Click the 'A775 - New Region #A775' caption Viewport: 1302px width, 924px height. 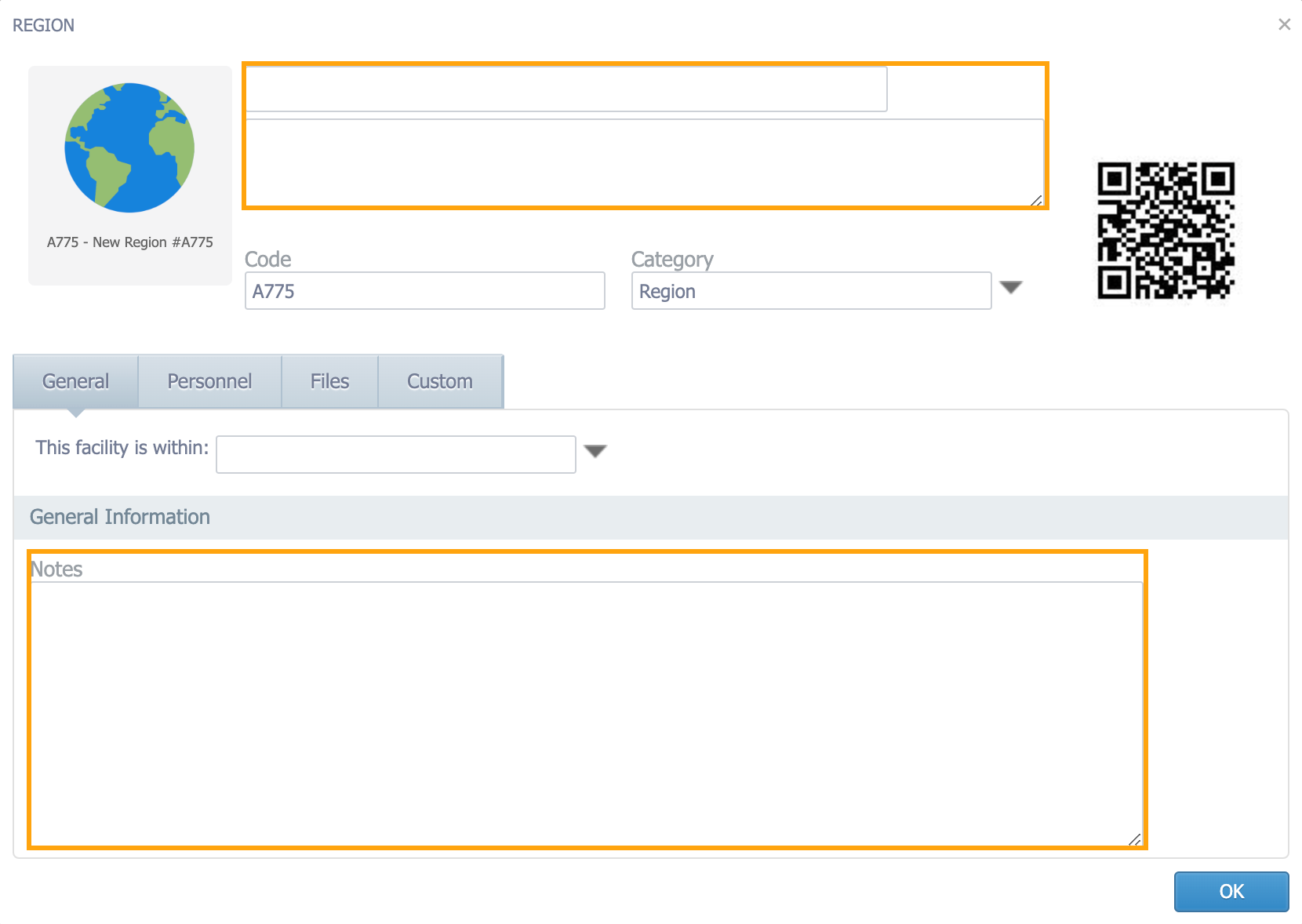point(130,242)
